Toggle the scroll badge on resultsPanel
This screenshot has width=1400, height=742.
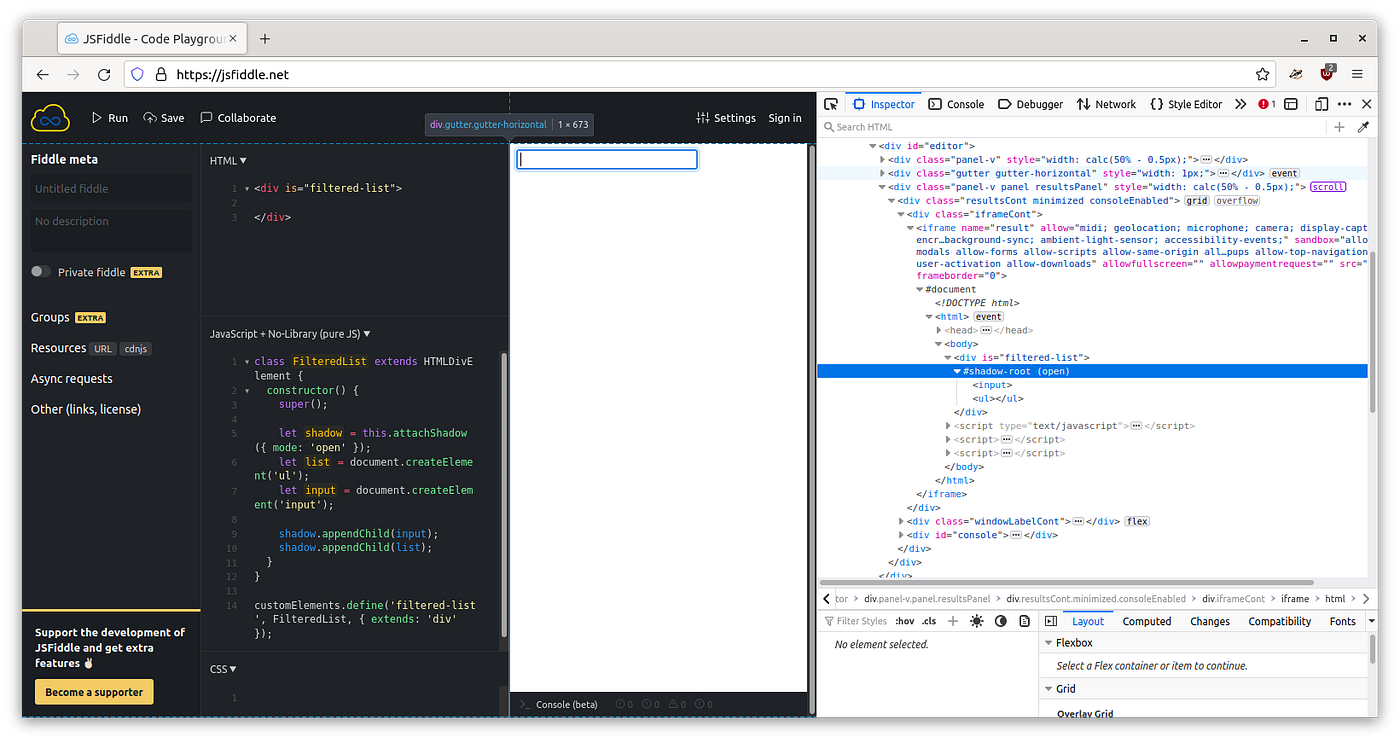[x=1329, y=187]
